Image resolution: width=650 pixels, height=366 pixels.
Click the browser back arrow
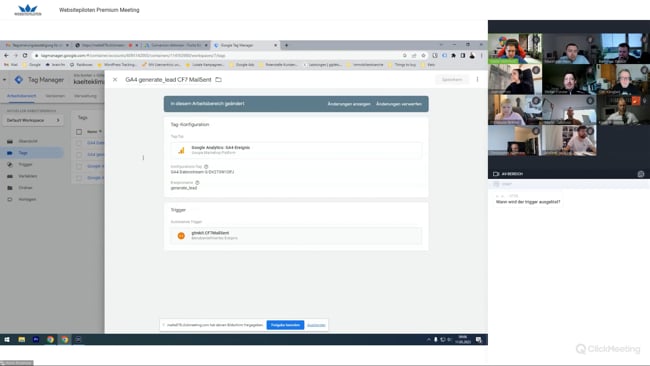[x=6, y=55]
